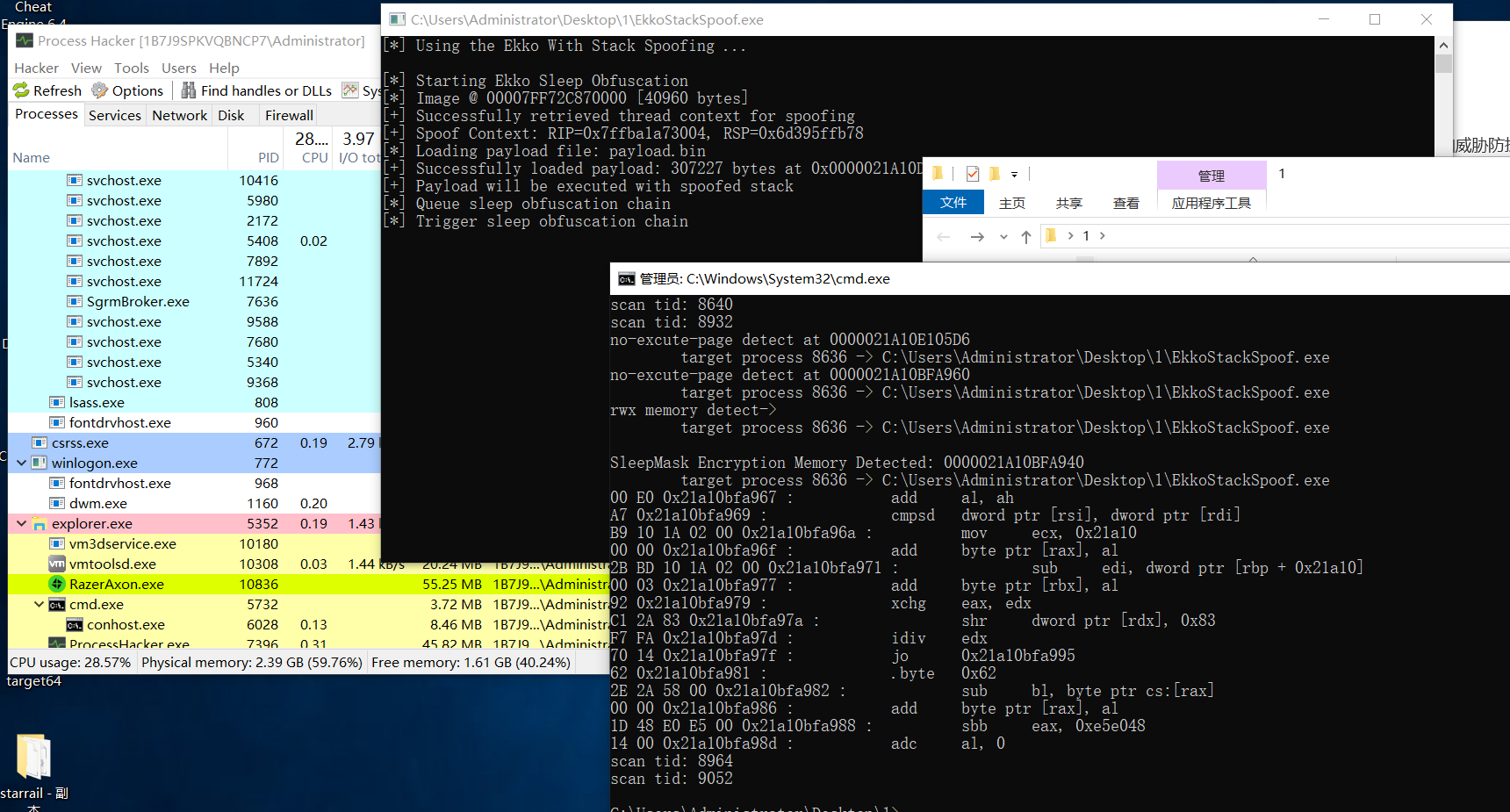Screen dimensions: 1510x812
Task: Open the 应用程序工具 ribbon tab
Action: [1212, 203]
